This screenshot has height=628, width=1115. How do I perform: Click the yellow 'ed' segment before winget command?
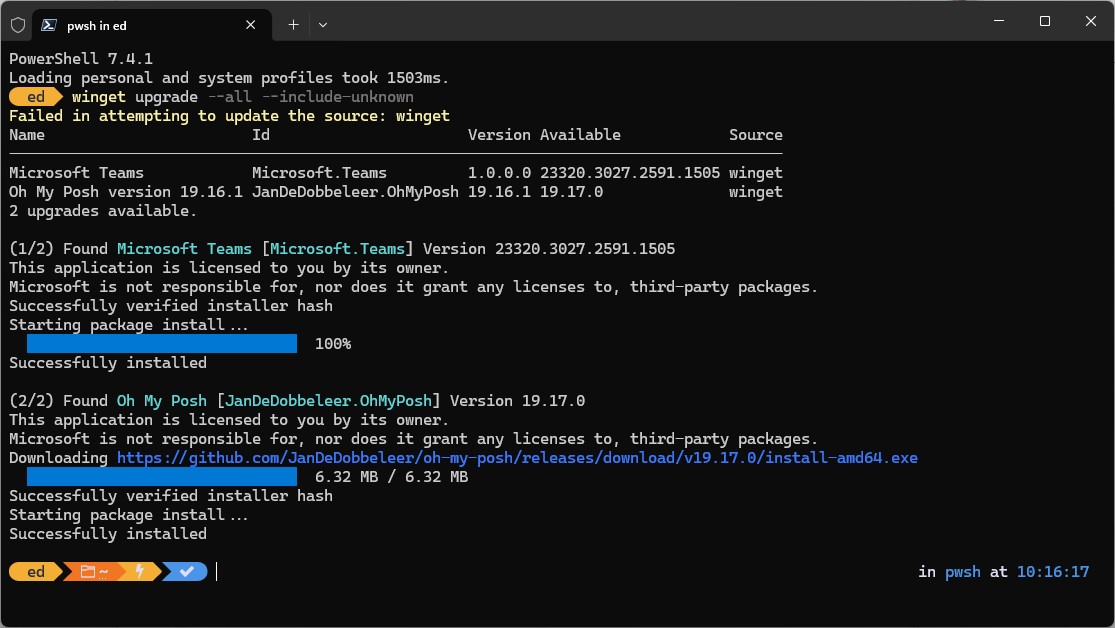point(36,97)
